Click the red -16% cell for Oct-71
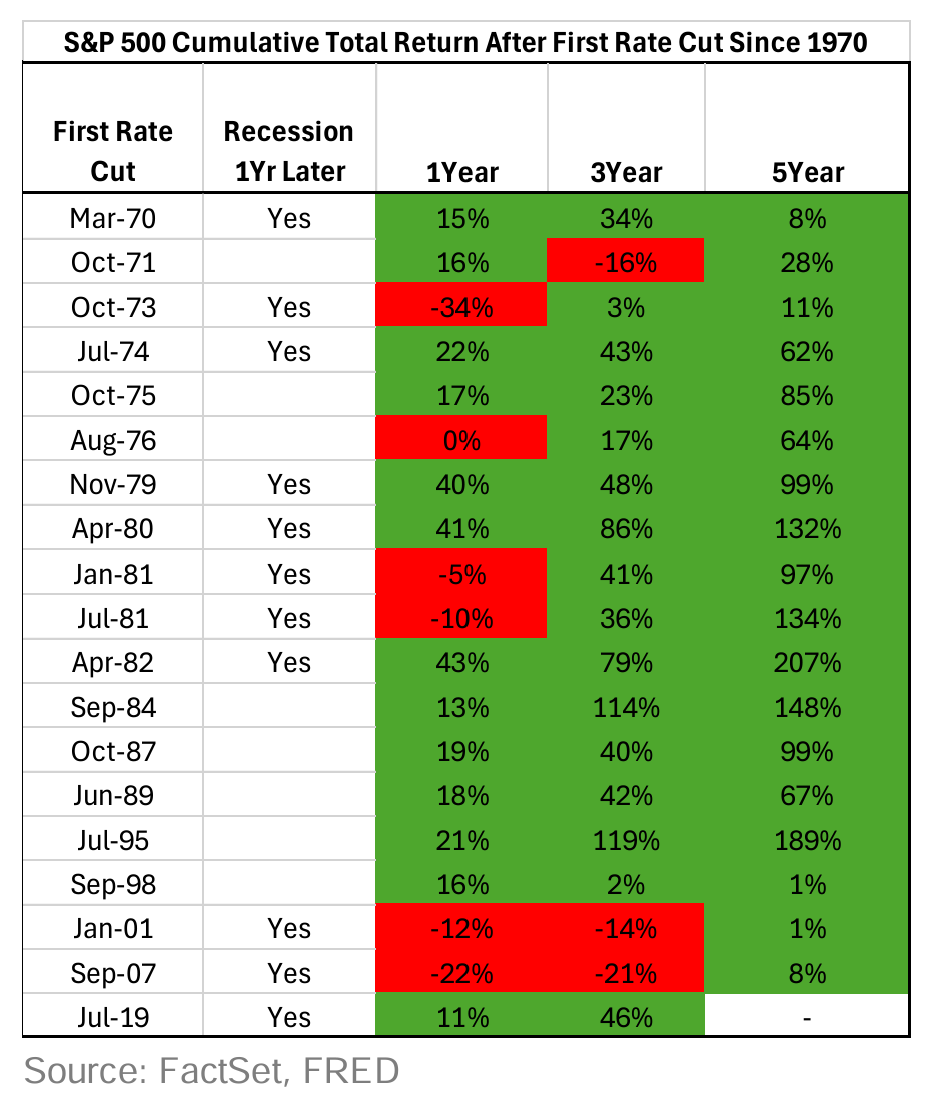This screenshot has height=1098, width=930. click(626, 263)
